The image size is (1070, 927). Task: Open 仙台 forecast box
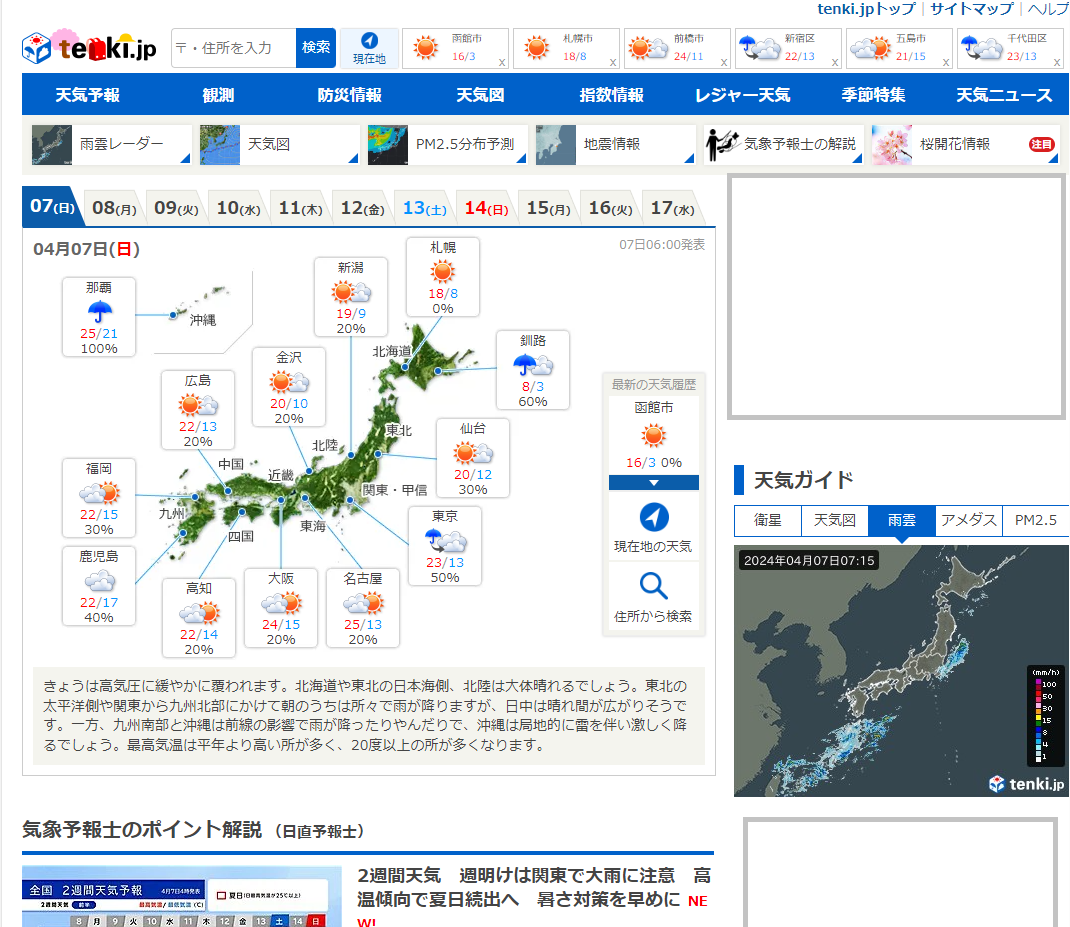(473, 457)
